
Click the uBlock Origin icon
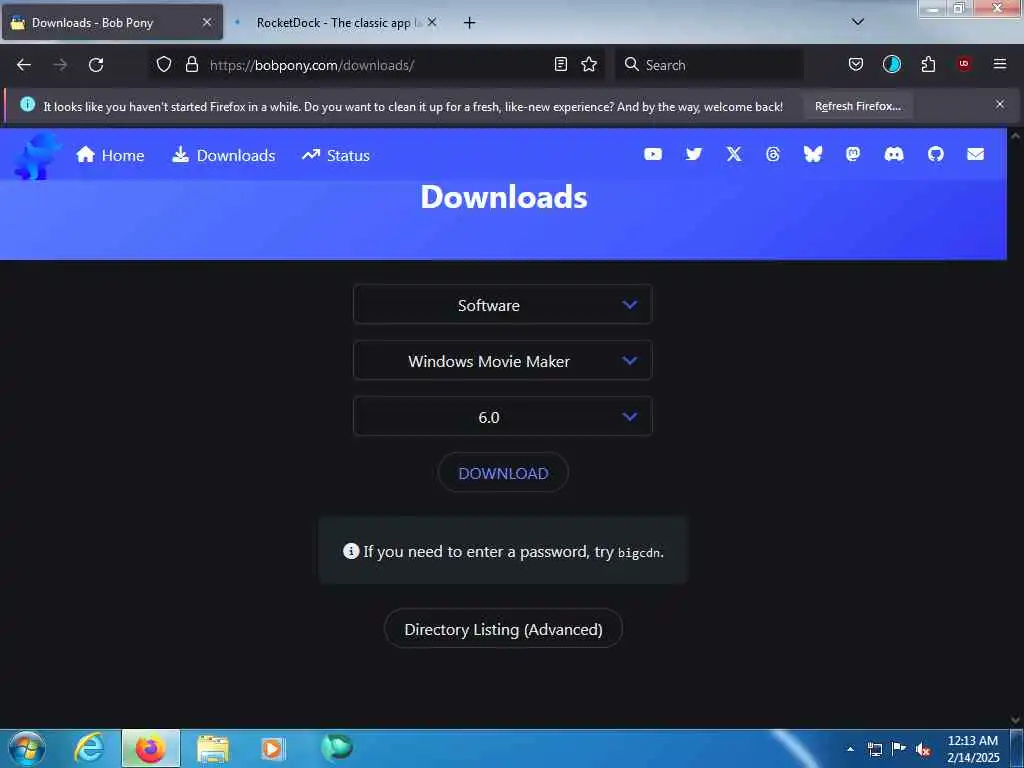(964, 64)
